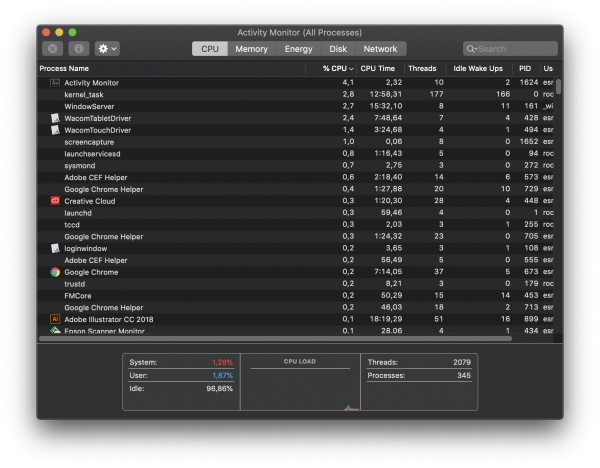Switch to the CPU tab
The height and width of the screenshot is (468, 600).
coord(210,49)
